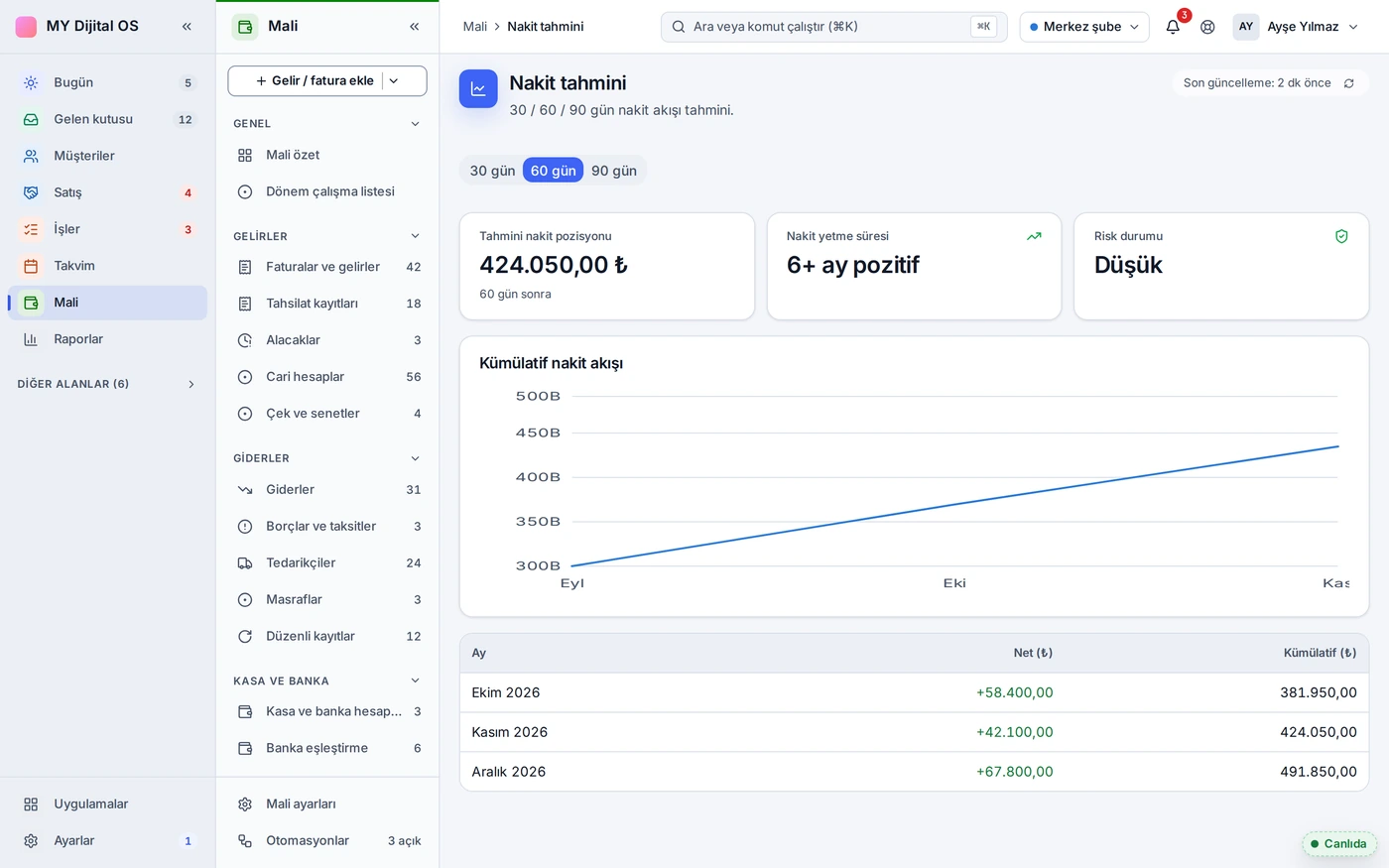This screenshot has width=1389, height=868.
Task: Open Gelen kutusu inbox
Action: (107, 120)
